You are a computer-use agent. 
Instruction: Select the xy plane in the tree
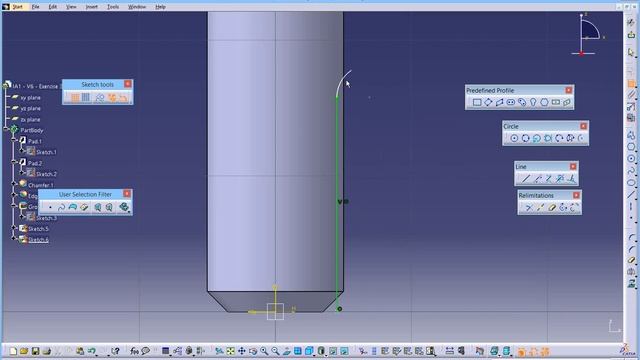[x=30, y=98]
